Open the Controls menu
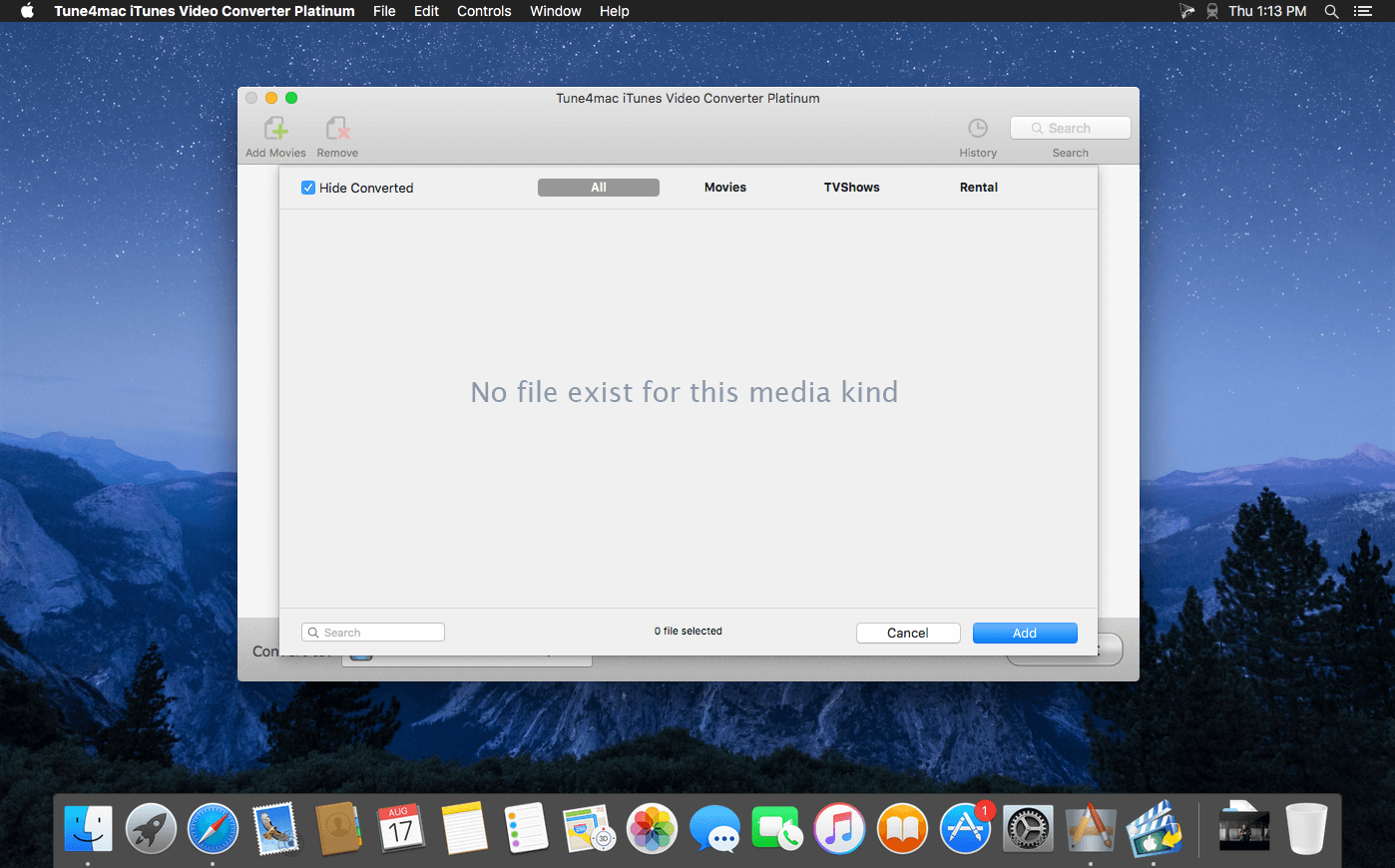This screenshot has width=1395, height=868. point(484,11)
